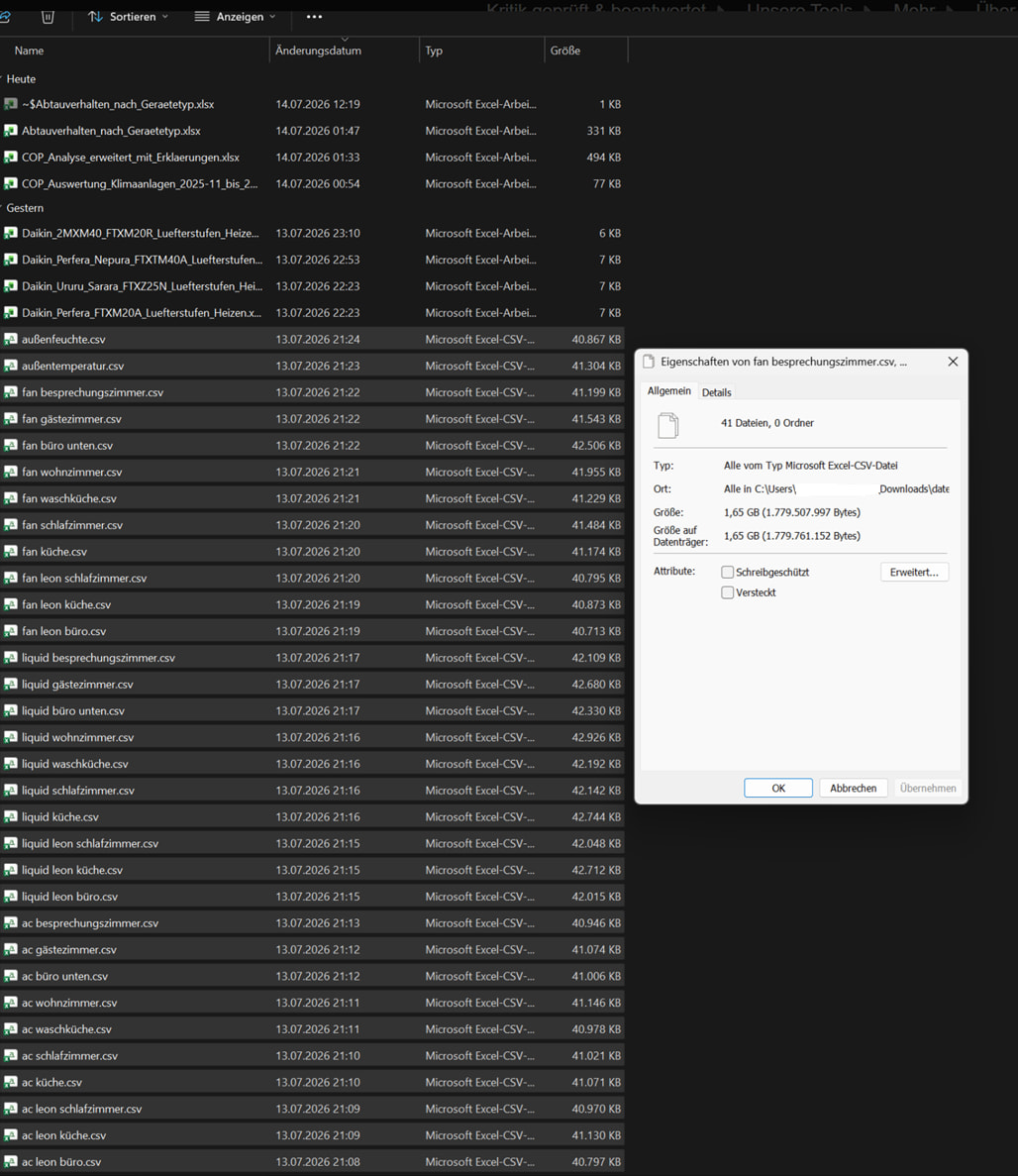
Task: Click the delete trash icon in toolbar
Action: pos(48,17)
